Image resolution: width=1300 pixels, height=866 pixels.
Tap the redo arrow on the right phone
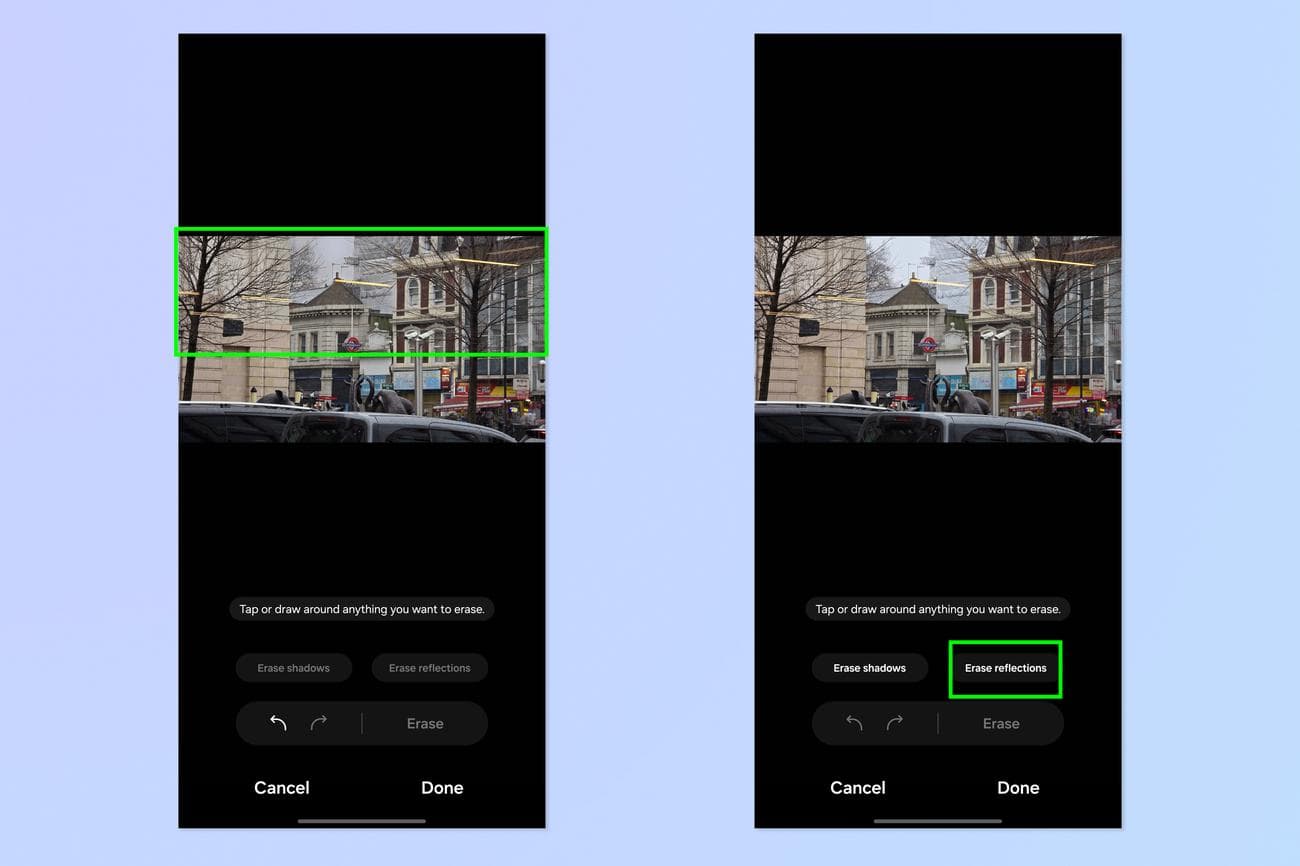895,723
